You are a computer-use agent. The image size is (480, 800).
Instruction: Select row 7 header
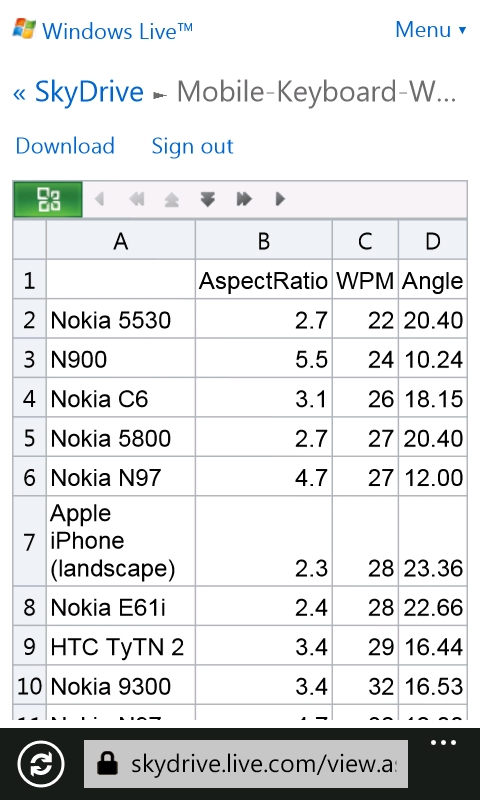(30, 541)
